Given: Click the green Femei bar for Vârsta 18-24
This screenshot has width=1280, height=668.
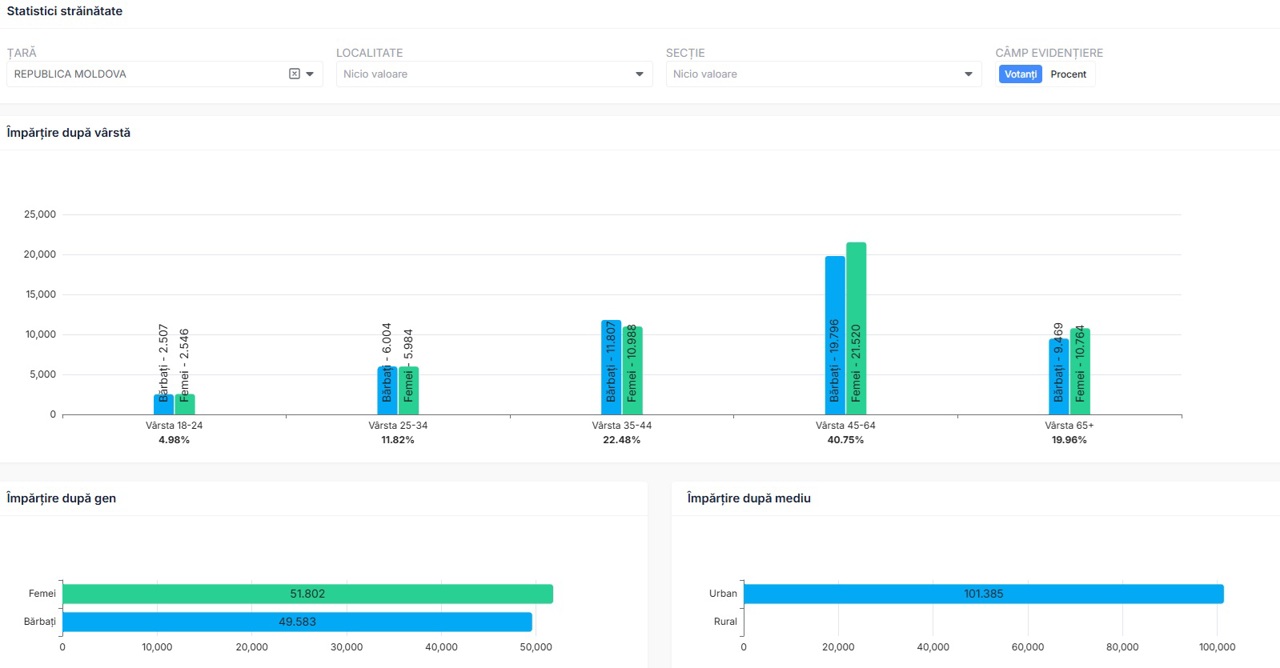Looking at the screenshot, I should [x=184, y=404].
